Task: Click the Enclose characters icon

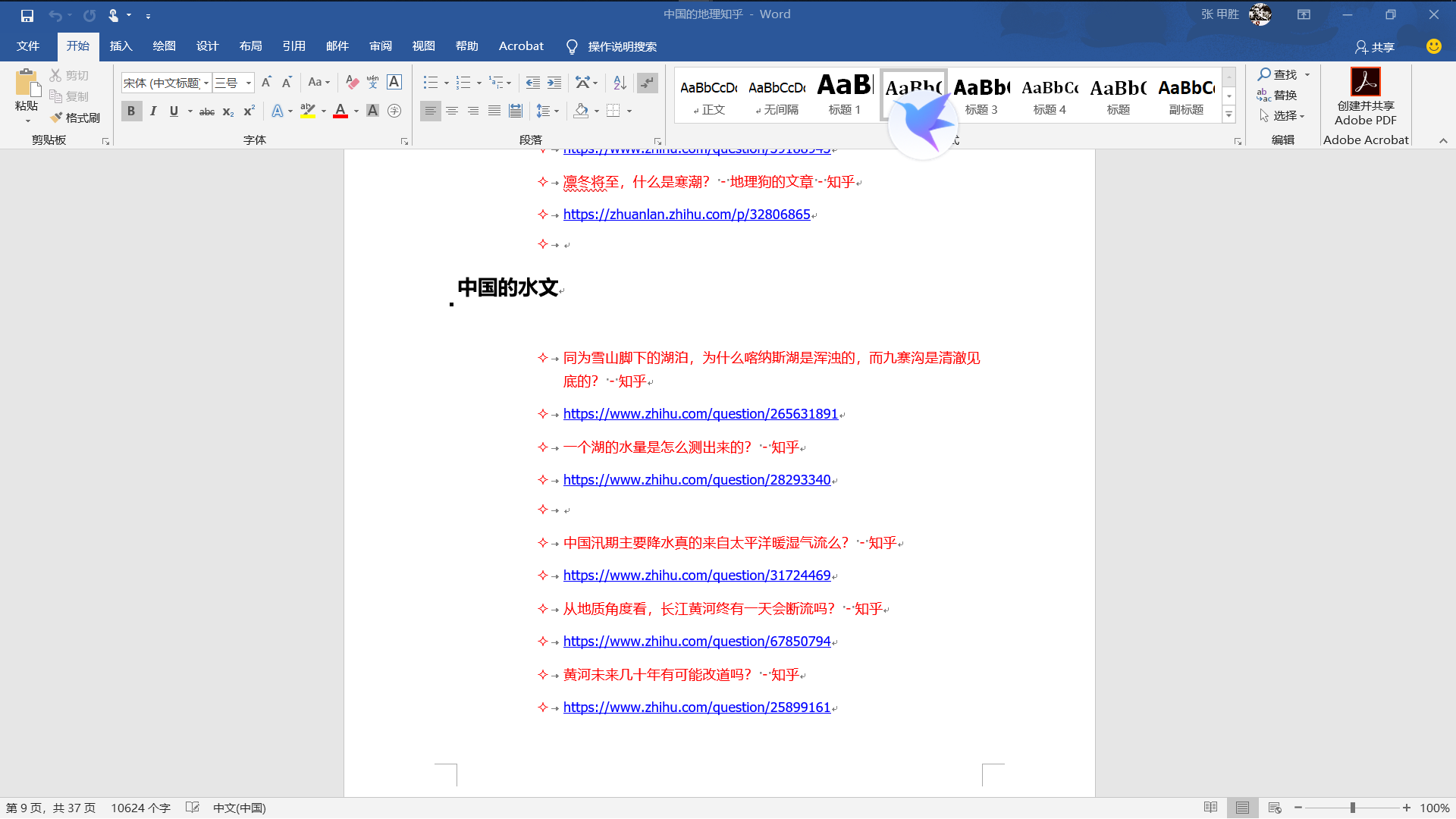Action: (394, 111)
